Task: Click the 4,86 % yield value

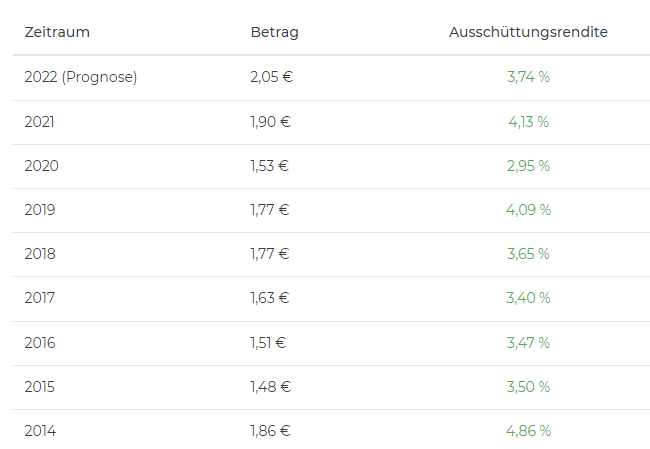Action: [x=528, y=431]
